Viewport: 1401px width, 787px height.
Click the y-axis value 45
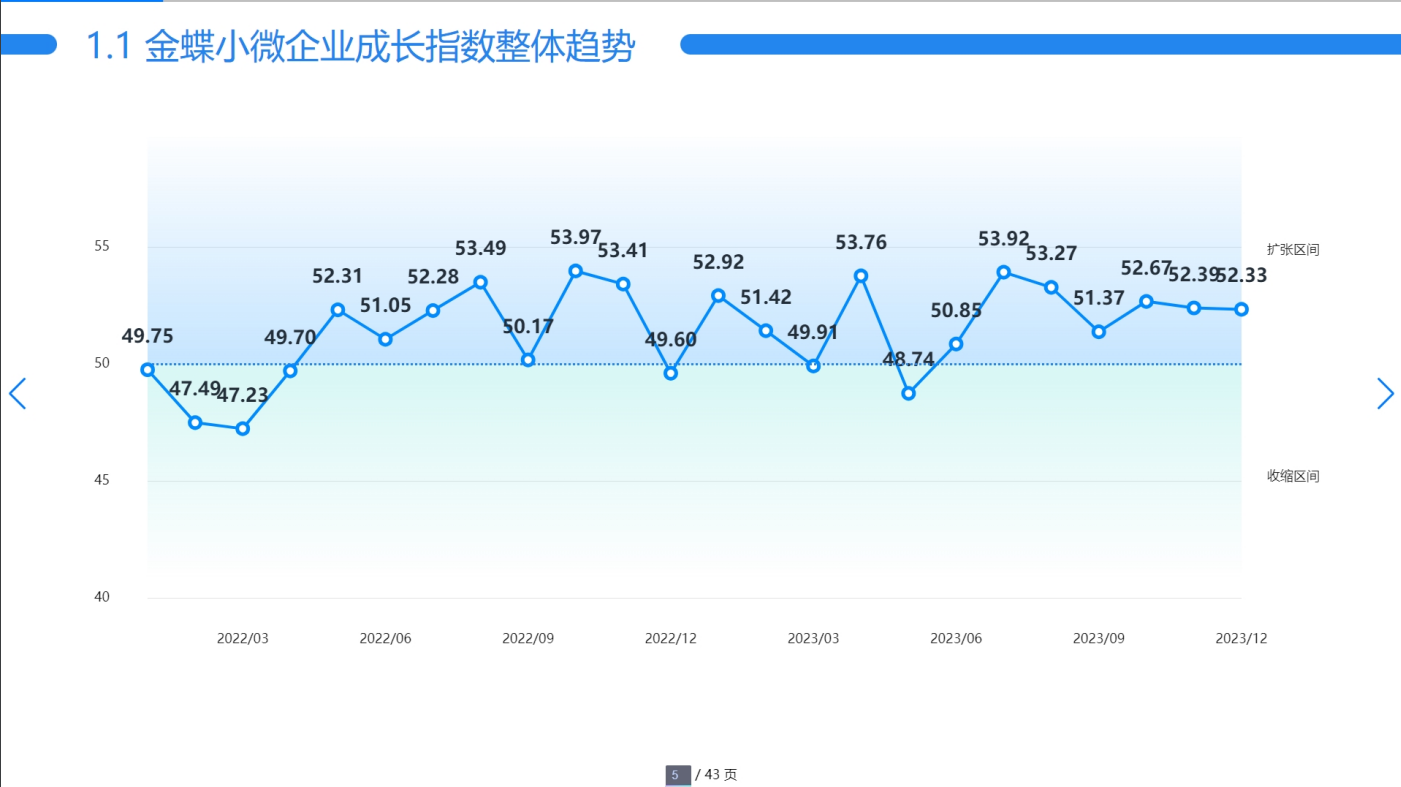pyautogui.click(x=102, y=480)
